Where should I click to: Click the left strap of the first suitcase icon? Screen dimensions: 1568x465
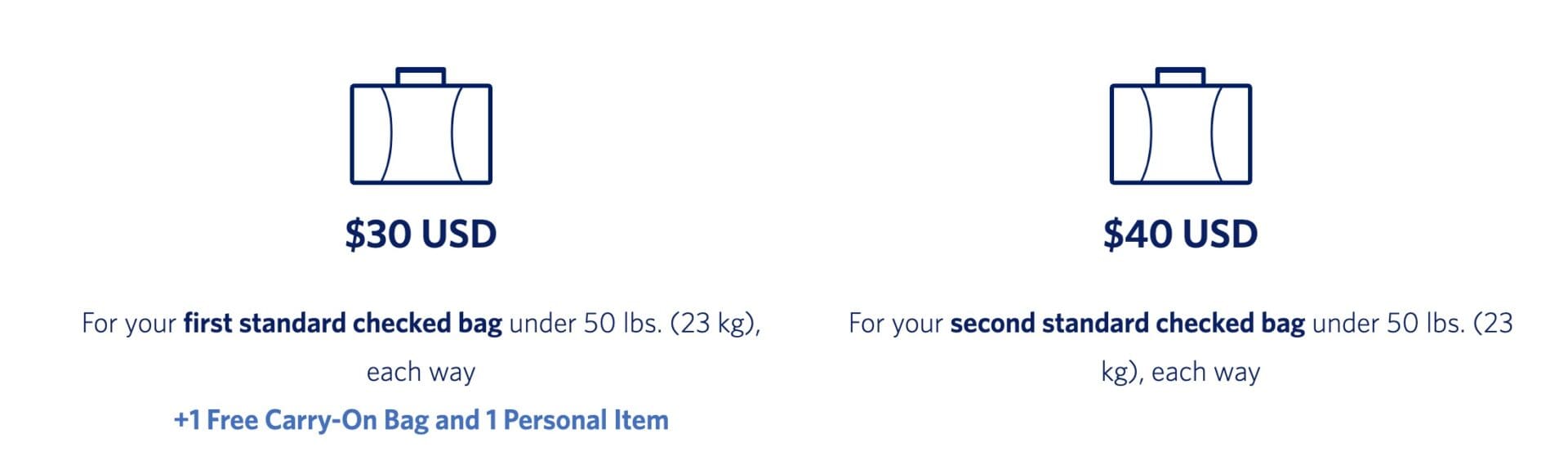click(x=387, y=133)
